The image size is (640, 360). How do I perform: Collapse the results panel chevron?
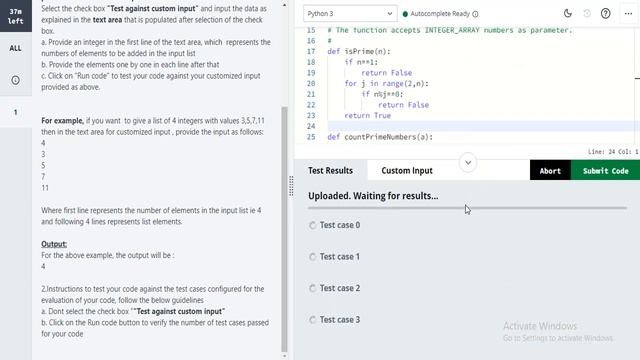[468, 162]
